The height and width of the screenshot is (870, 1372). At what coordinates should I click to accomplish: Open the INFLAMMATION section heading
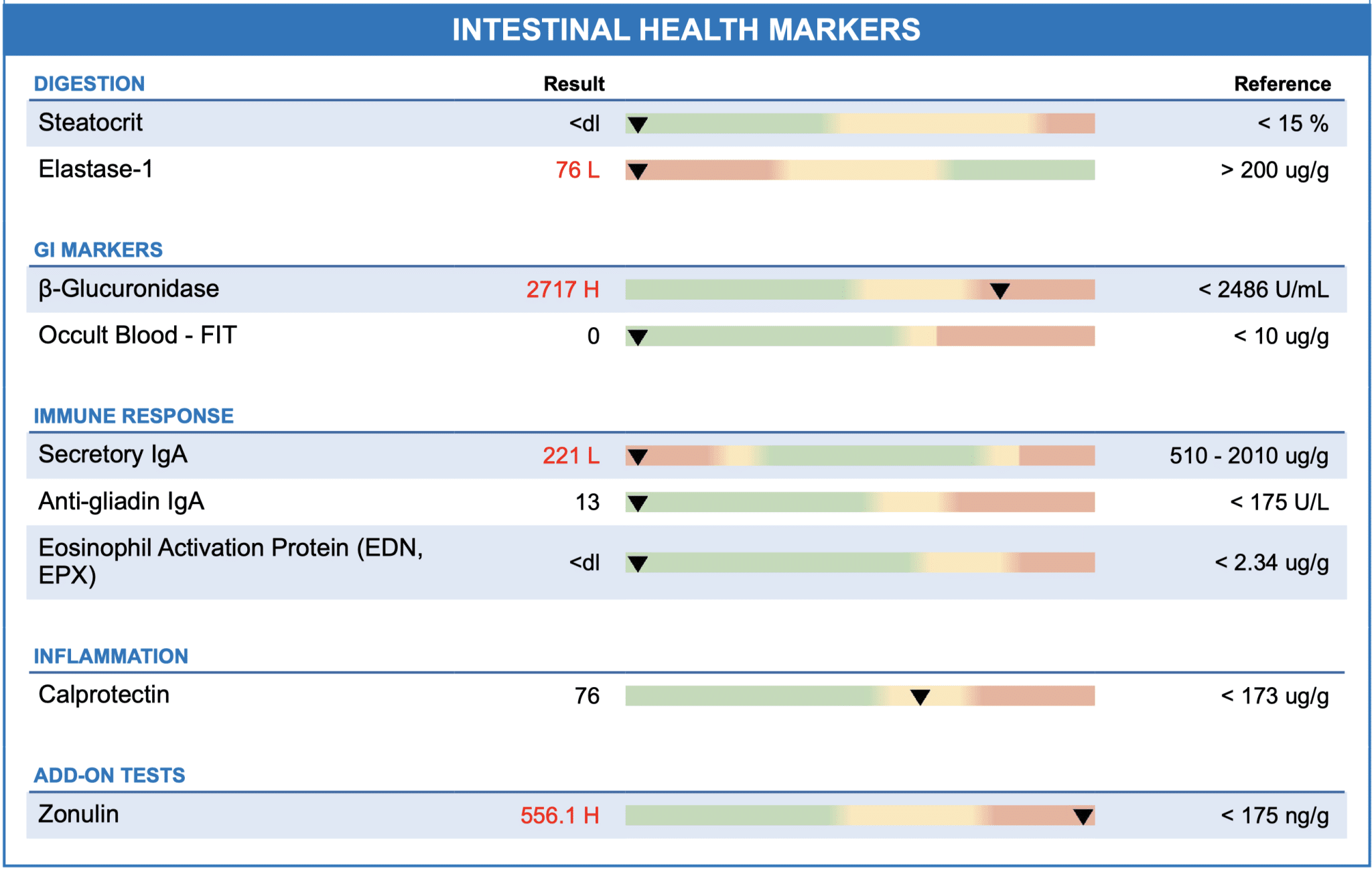point(111,656)
